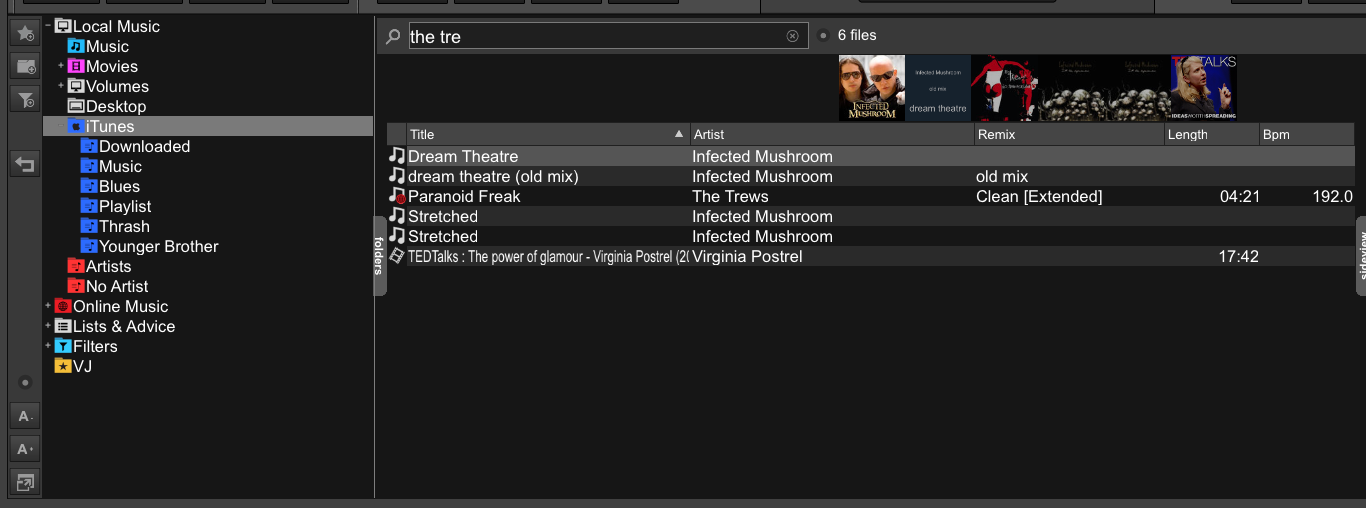Viewport: 1366px width, 508px height.
Task: Sort the list by Length column
Action: click(x=1211, y=134)
